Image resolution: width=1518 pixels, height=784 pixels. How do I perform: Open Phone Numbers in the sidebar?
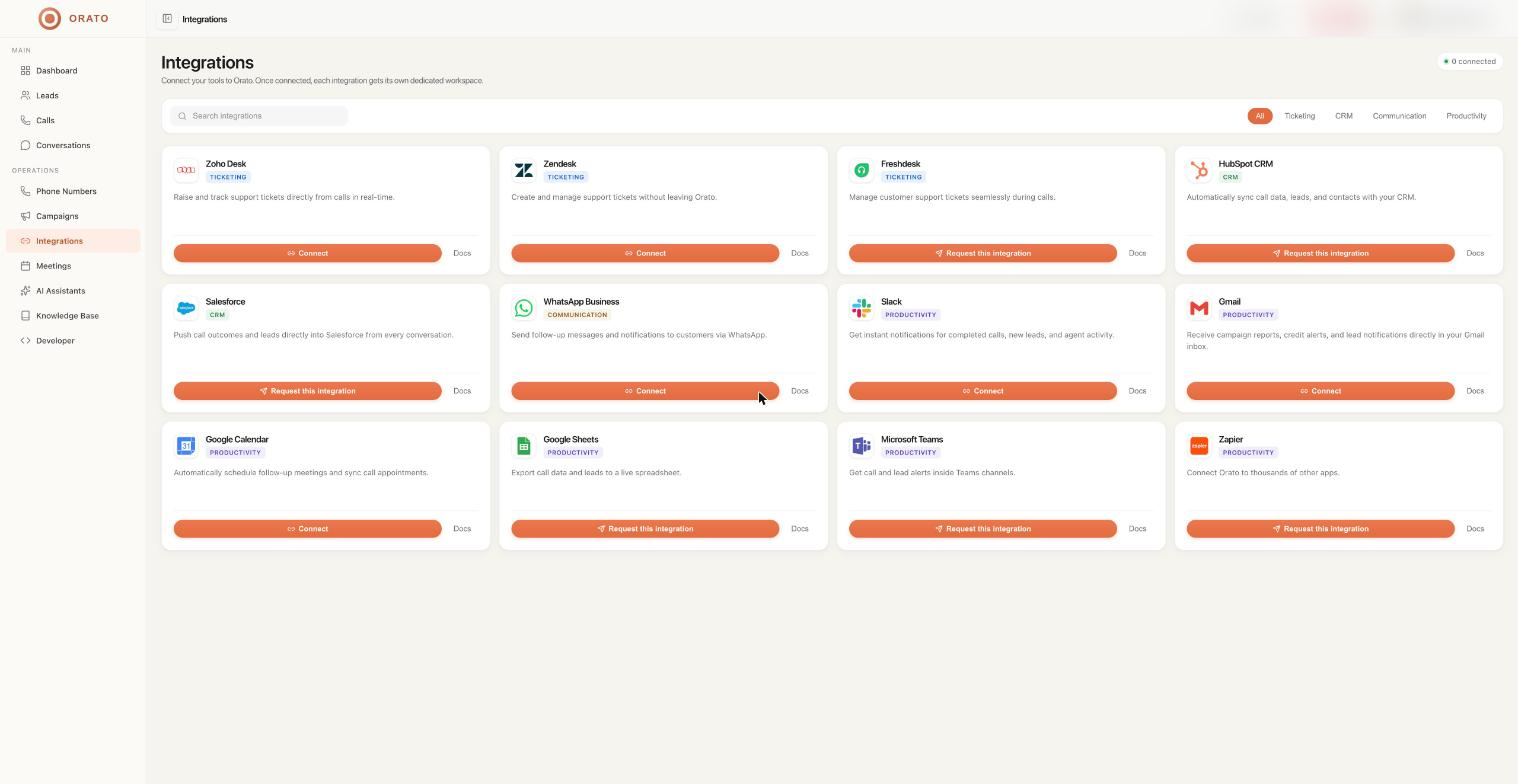tap(73, 191)
